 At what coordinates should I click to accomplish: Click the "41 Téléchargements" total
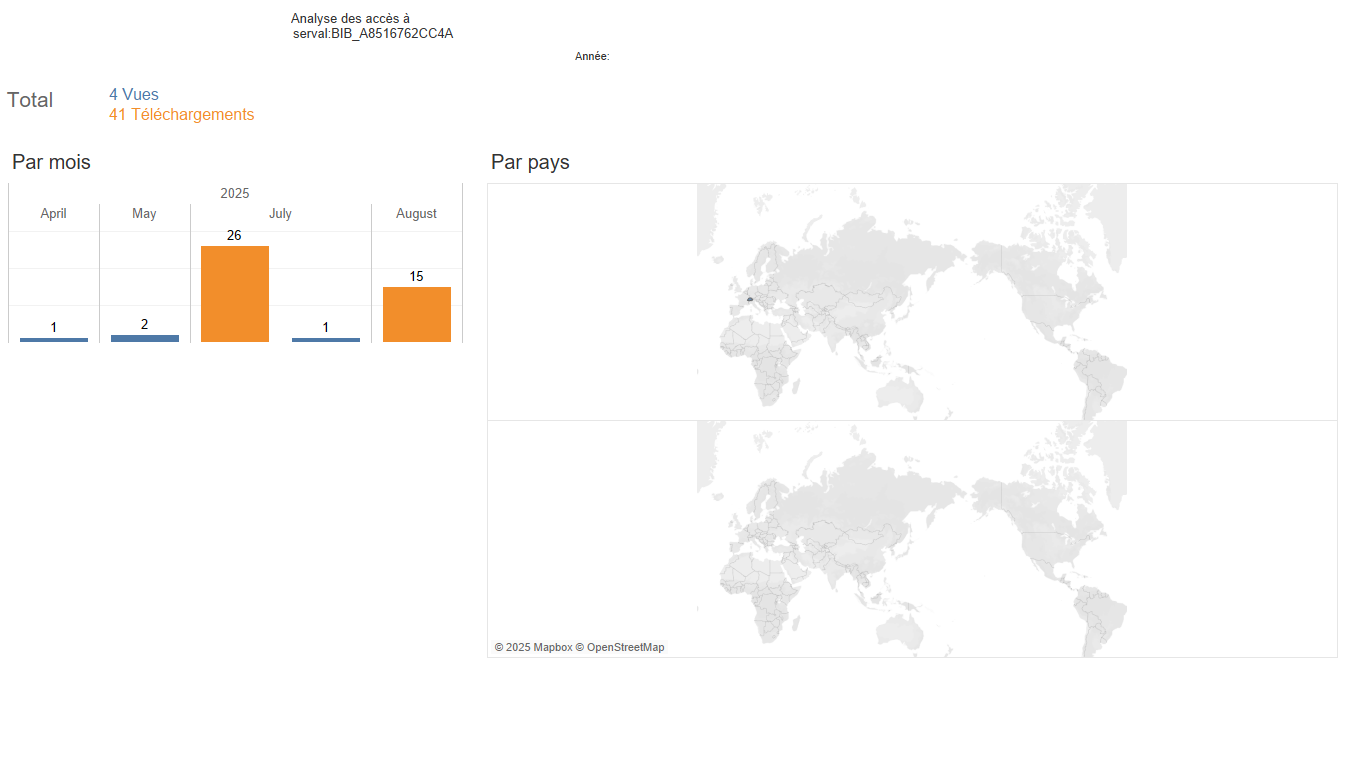point(182,115)
